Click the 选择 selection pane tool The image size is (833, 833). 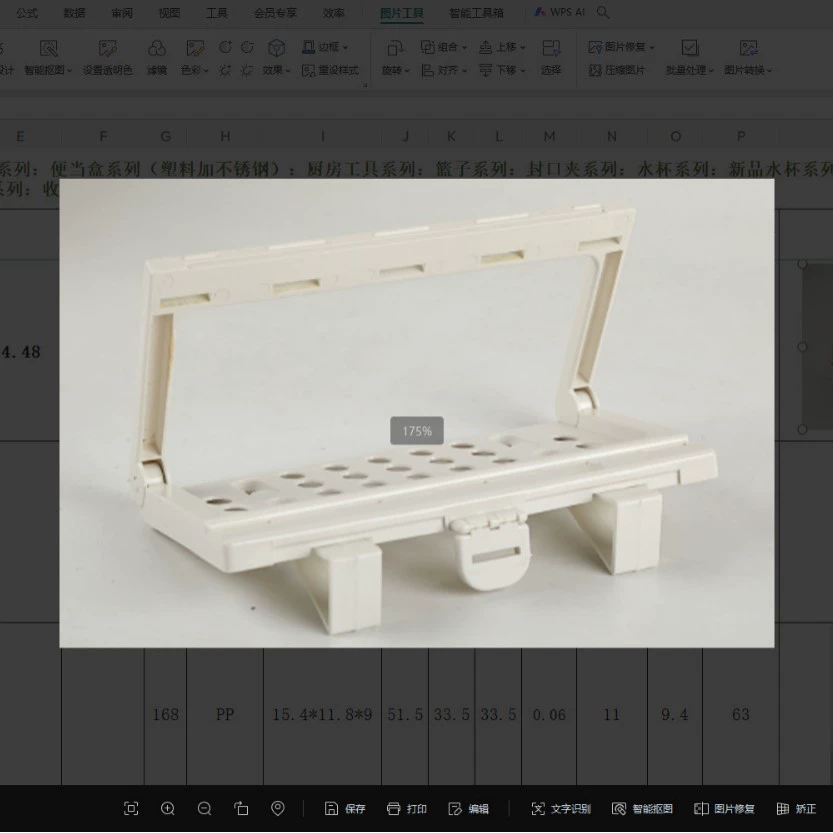click(551, 57)
